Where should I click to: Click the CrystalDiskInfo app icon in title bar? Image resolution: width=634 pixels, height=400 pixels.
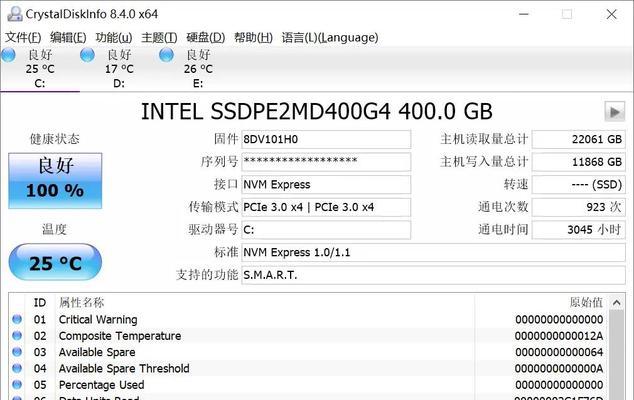tap(15, 14)
